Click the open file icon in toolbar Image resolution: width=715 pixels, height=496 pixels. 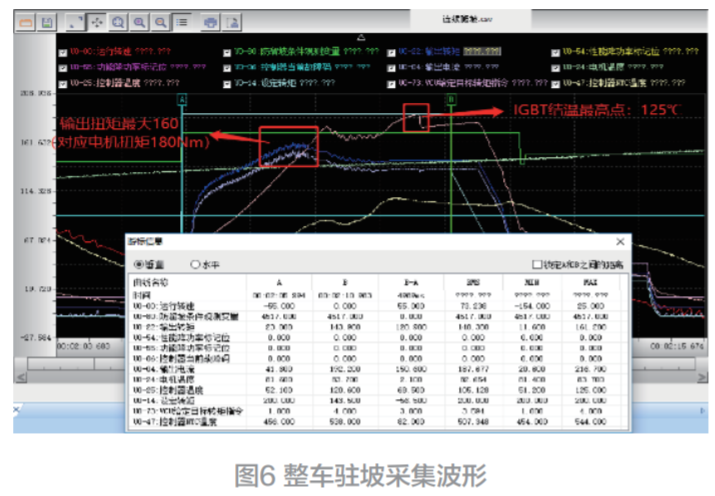click(x=27, y=21)
